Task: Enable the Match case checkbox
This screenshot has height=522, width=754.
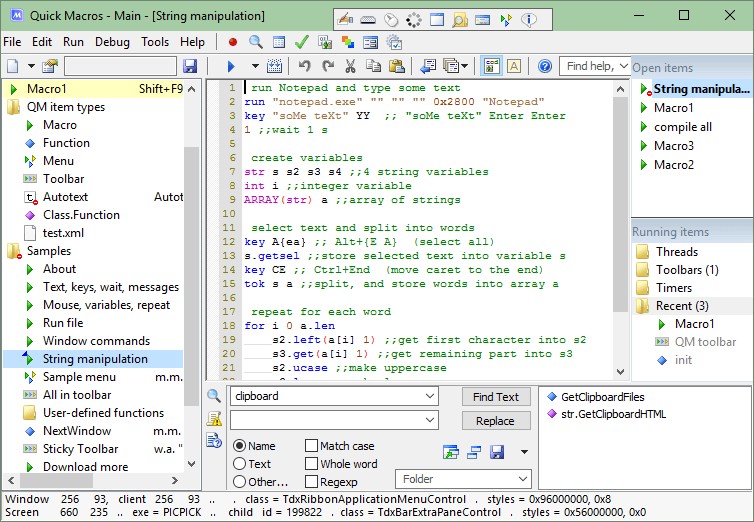Action: (x=312, y=446)
